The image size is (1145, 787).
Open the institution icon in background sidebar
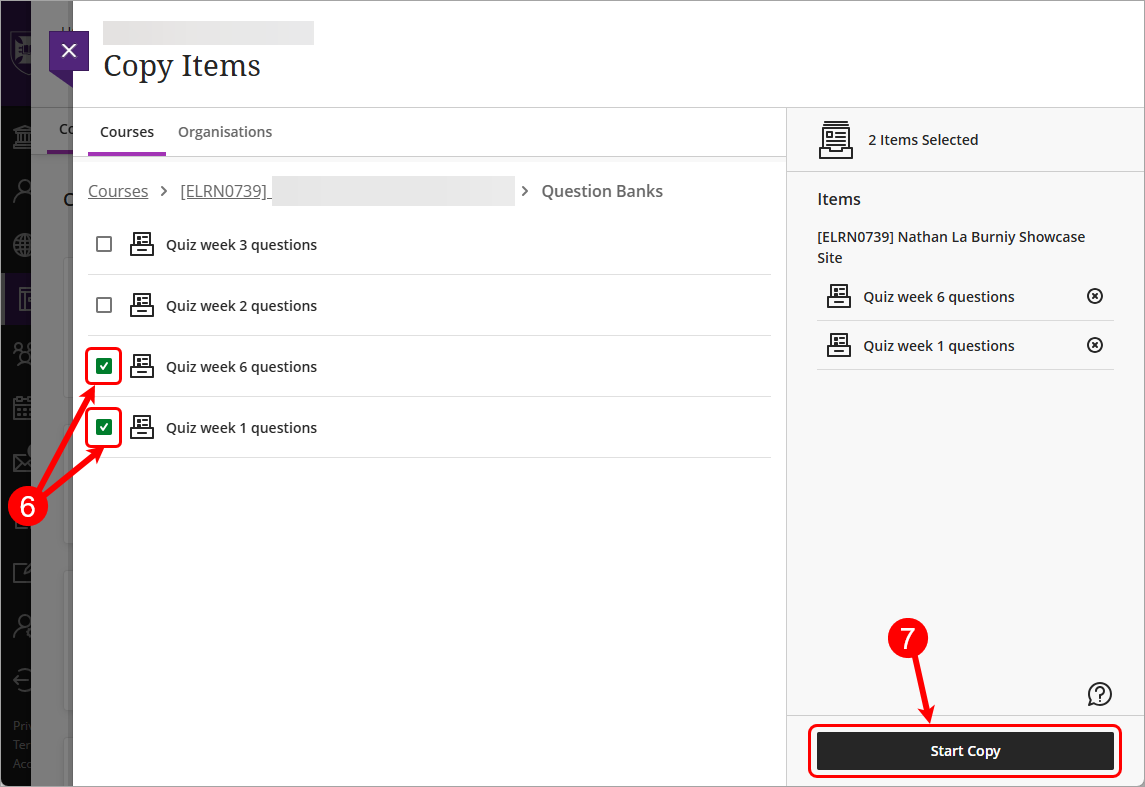[x=23, y=137]
